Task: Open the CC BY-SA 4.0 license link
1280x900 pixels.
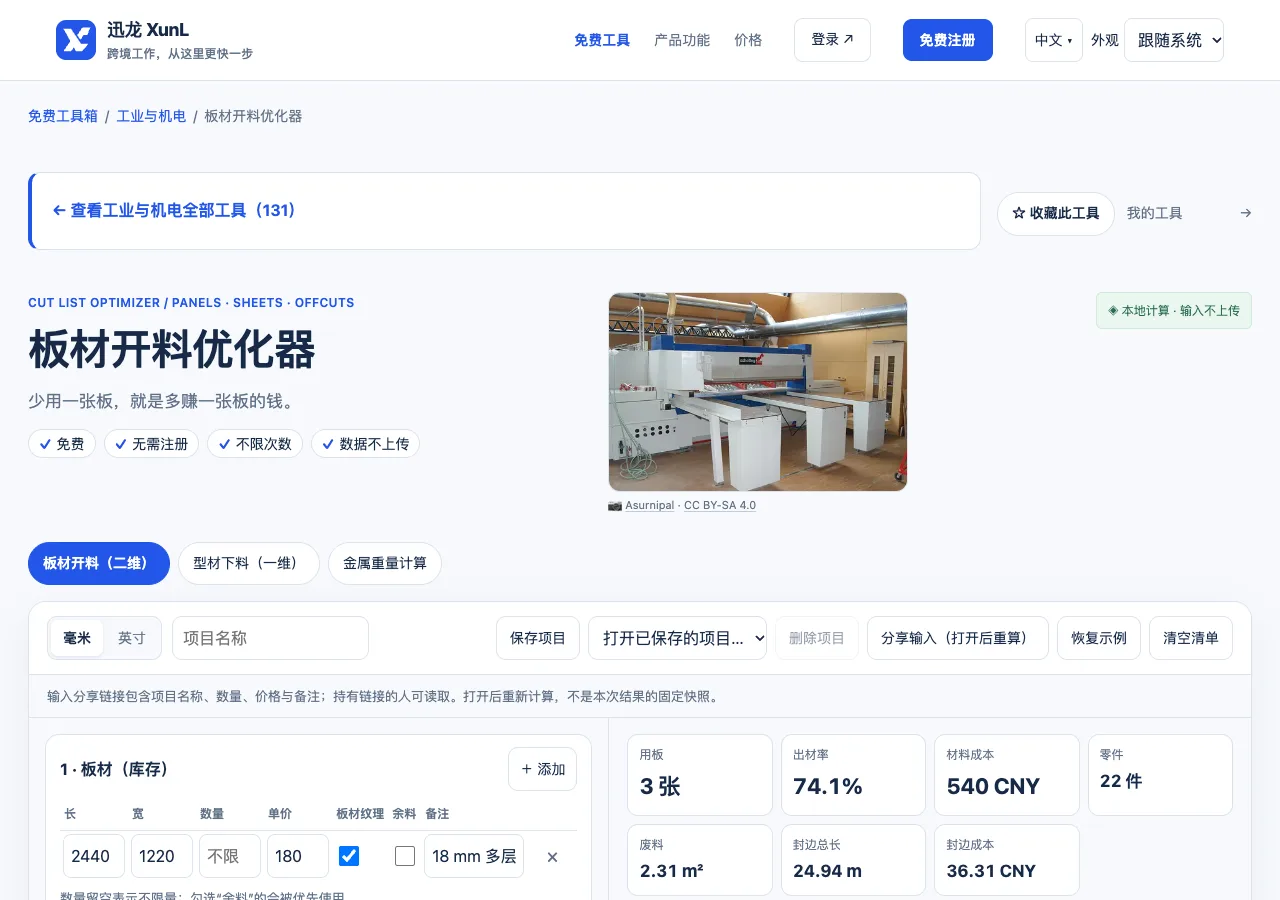Action: tap(720, 505)
